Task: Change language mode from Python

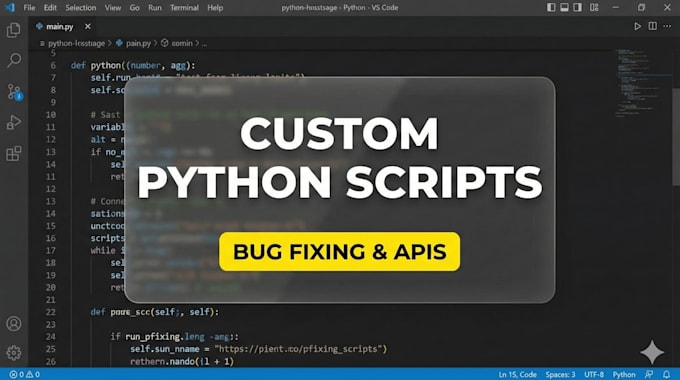Action: pos(624,374)
